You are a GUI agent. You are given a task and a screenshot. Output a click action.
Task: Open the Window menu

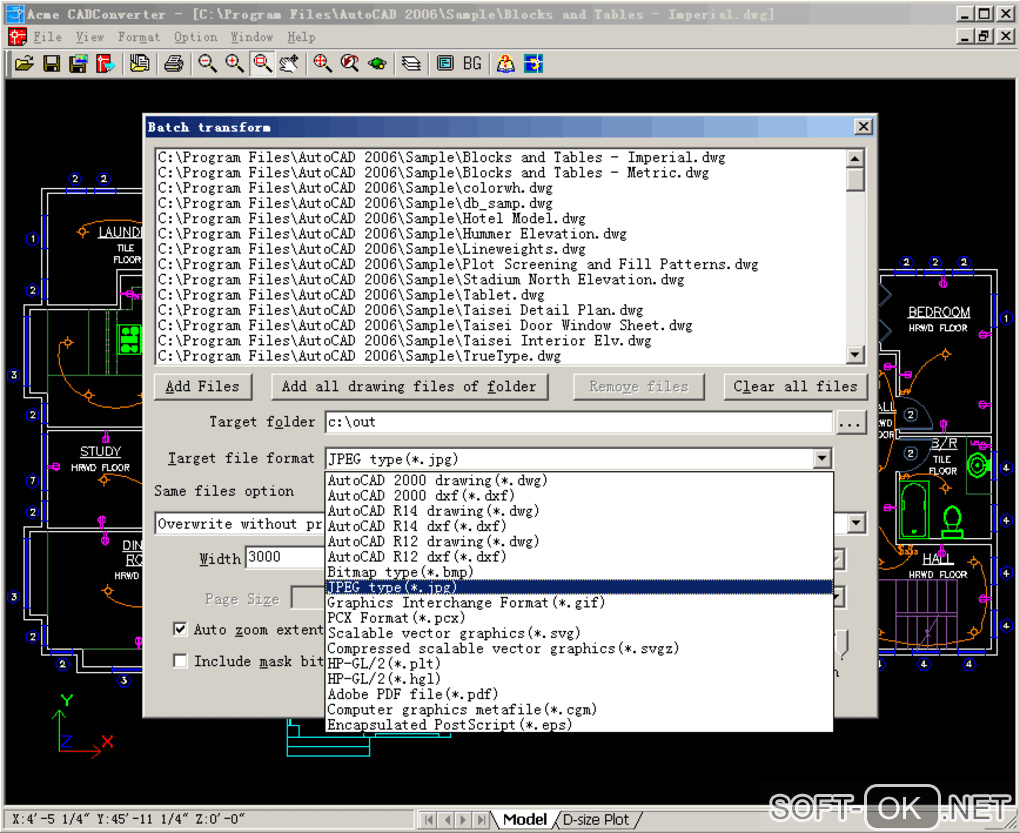point(252,37)
